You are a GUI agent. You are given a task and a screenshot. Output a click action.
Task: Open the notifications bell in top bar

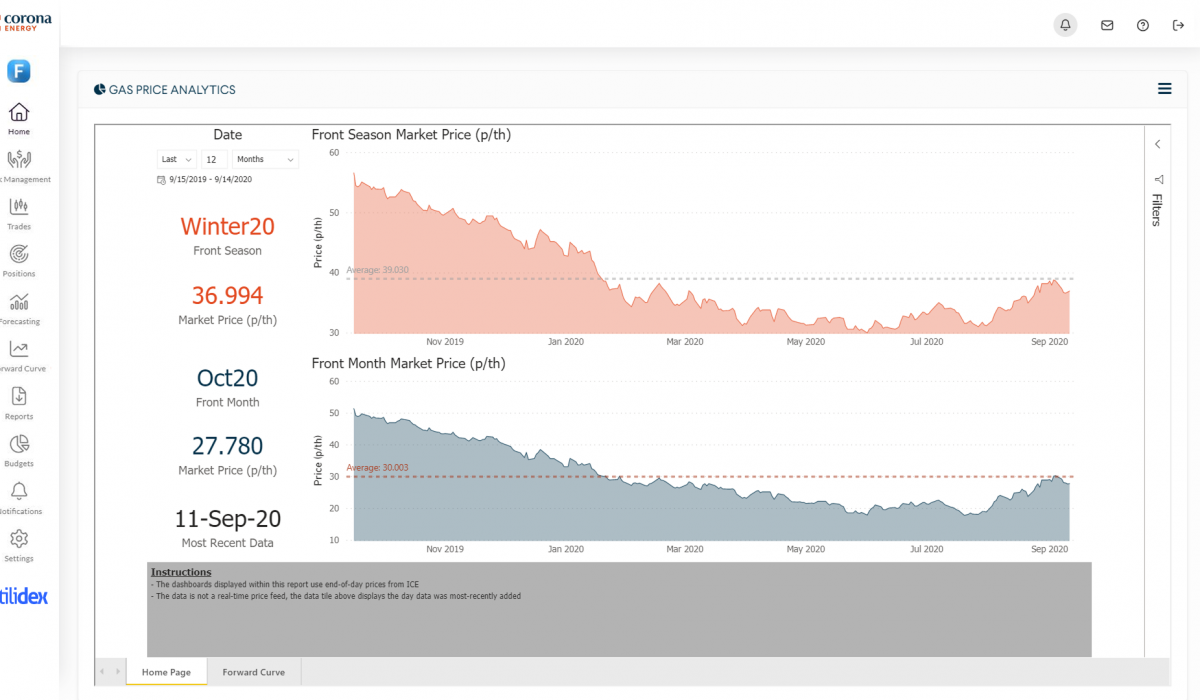click(x=1066, y=25)
